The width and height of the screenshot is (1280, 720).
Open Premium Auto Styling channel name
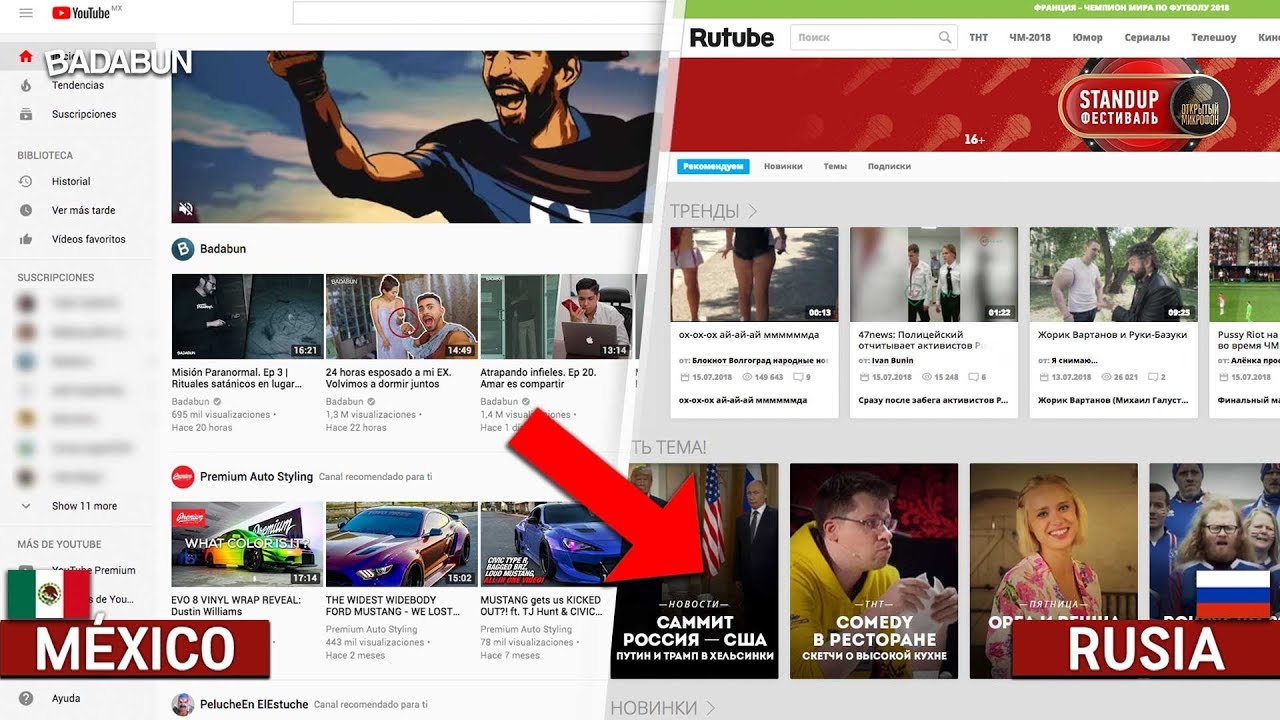[256, 477]
